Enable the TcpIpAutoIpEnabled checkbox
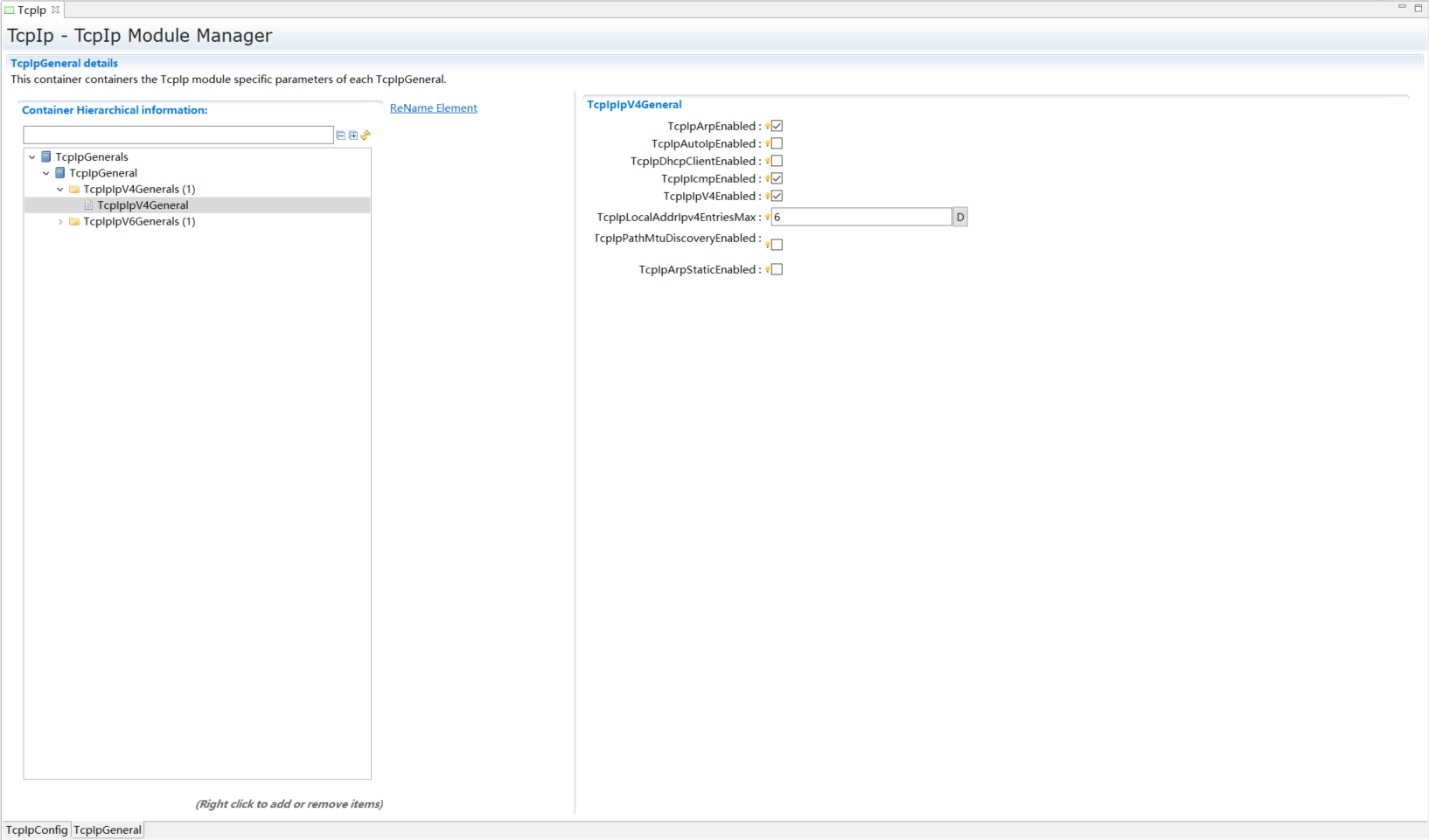 [x=777, y=143]
